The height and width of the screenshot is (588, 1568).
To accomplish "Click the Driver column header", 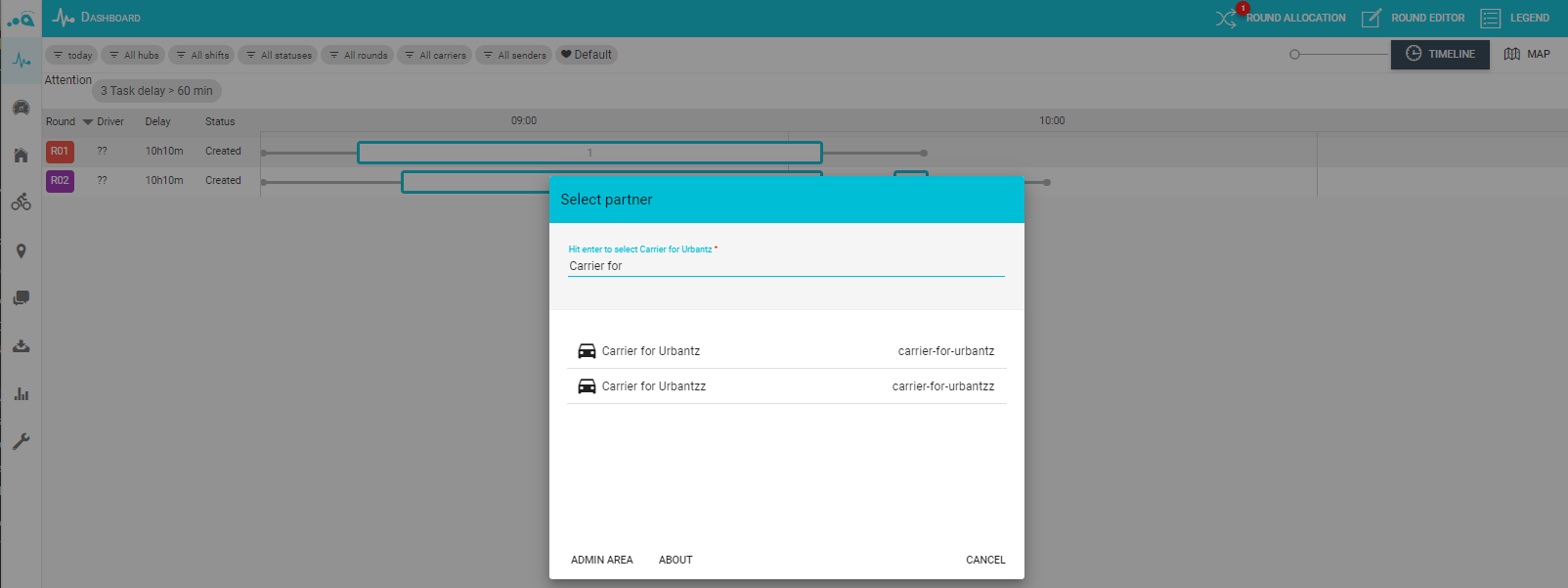I will (x=110, y=122).
